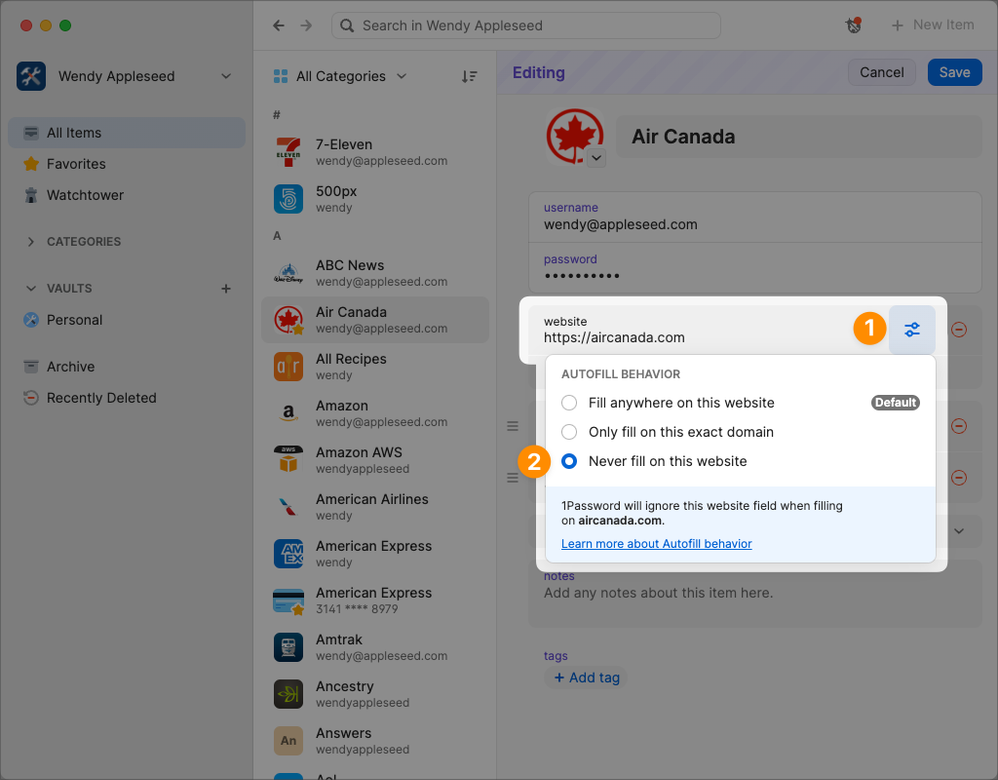The width and height of the screenshot is (998, 780).
Task: Open the item icon chooser dropdown
Action: click(596, 158)
